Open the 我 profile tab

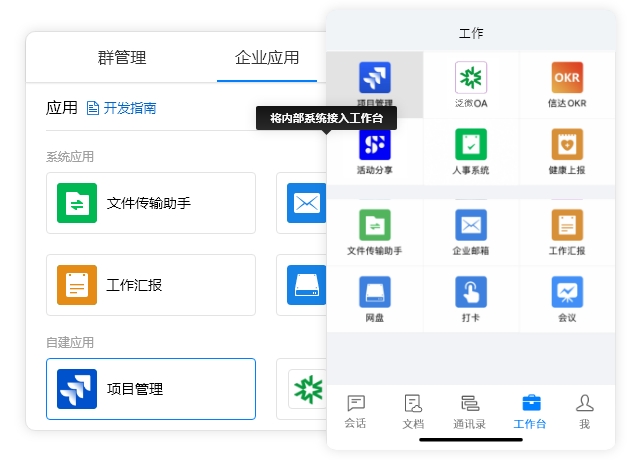pos(584,411)
